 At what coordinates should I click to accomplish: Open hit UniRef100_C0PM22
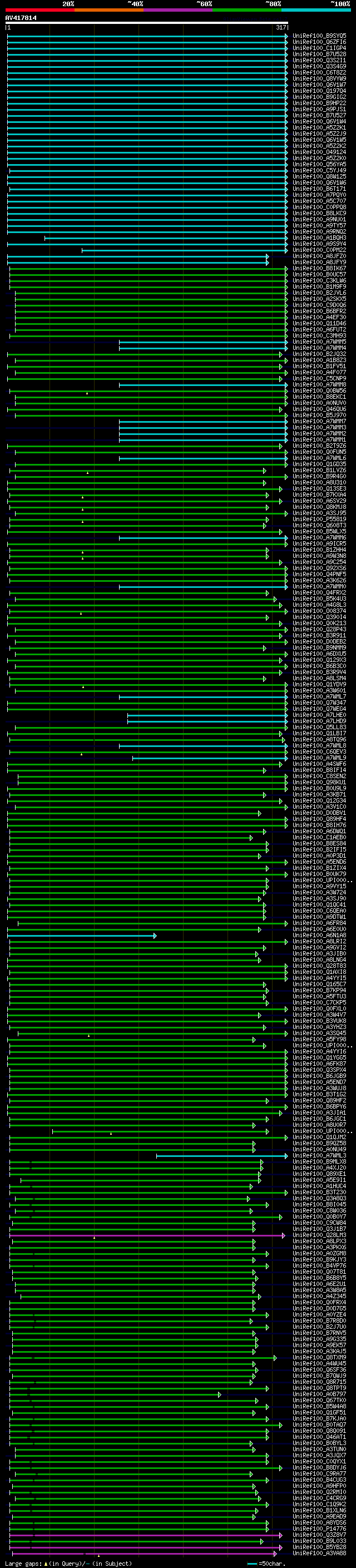point(319,250)
